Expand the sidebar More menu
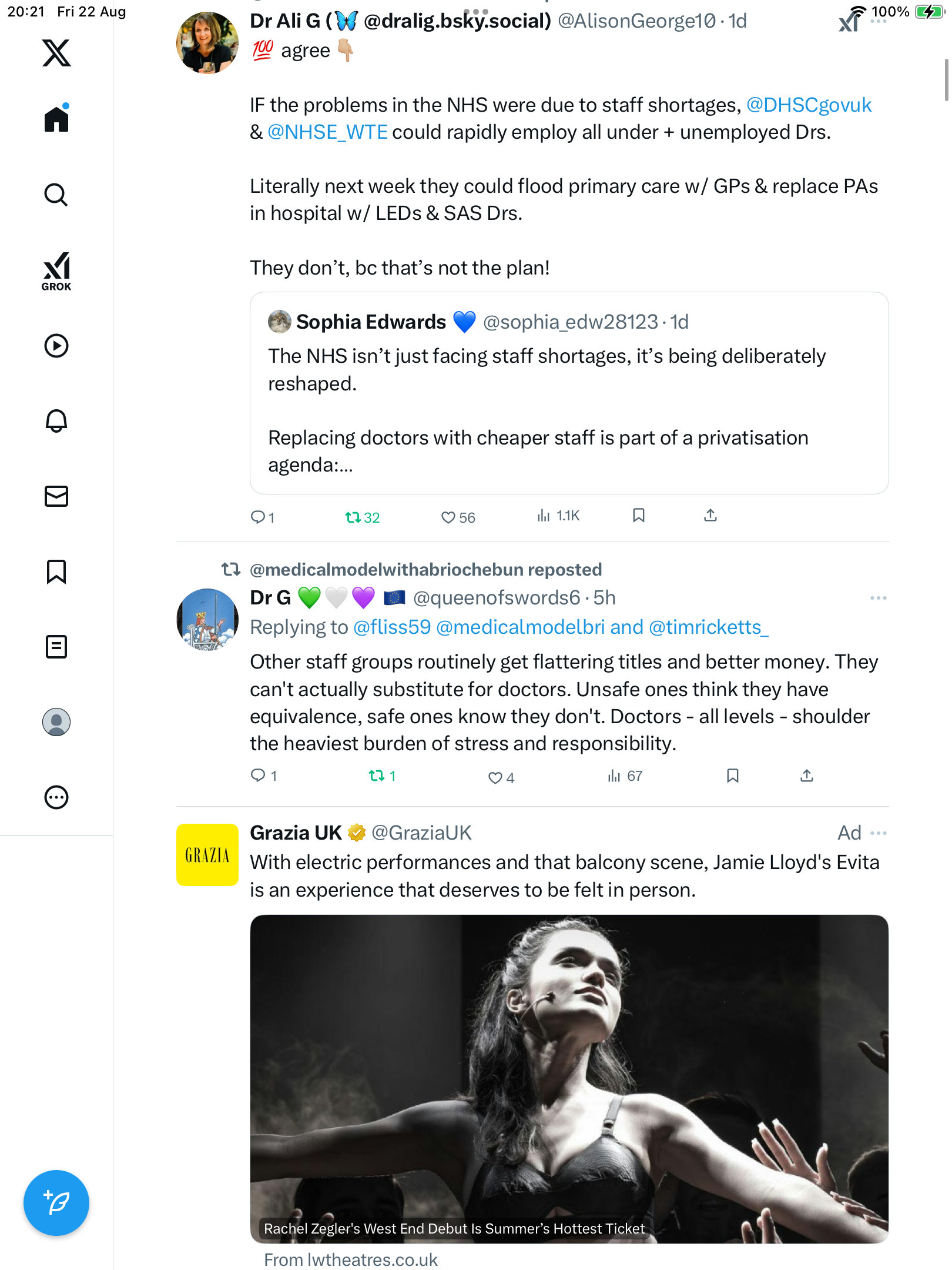952x1270 pixels. tap(56, 797)
